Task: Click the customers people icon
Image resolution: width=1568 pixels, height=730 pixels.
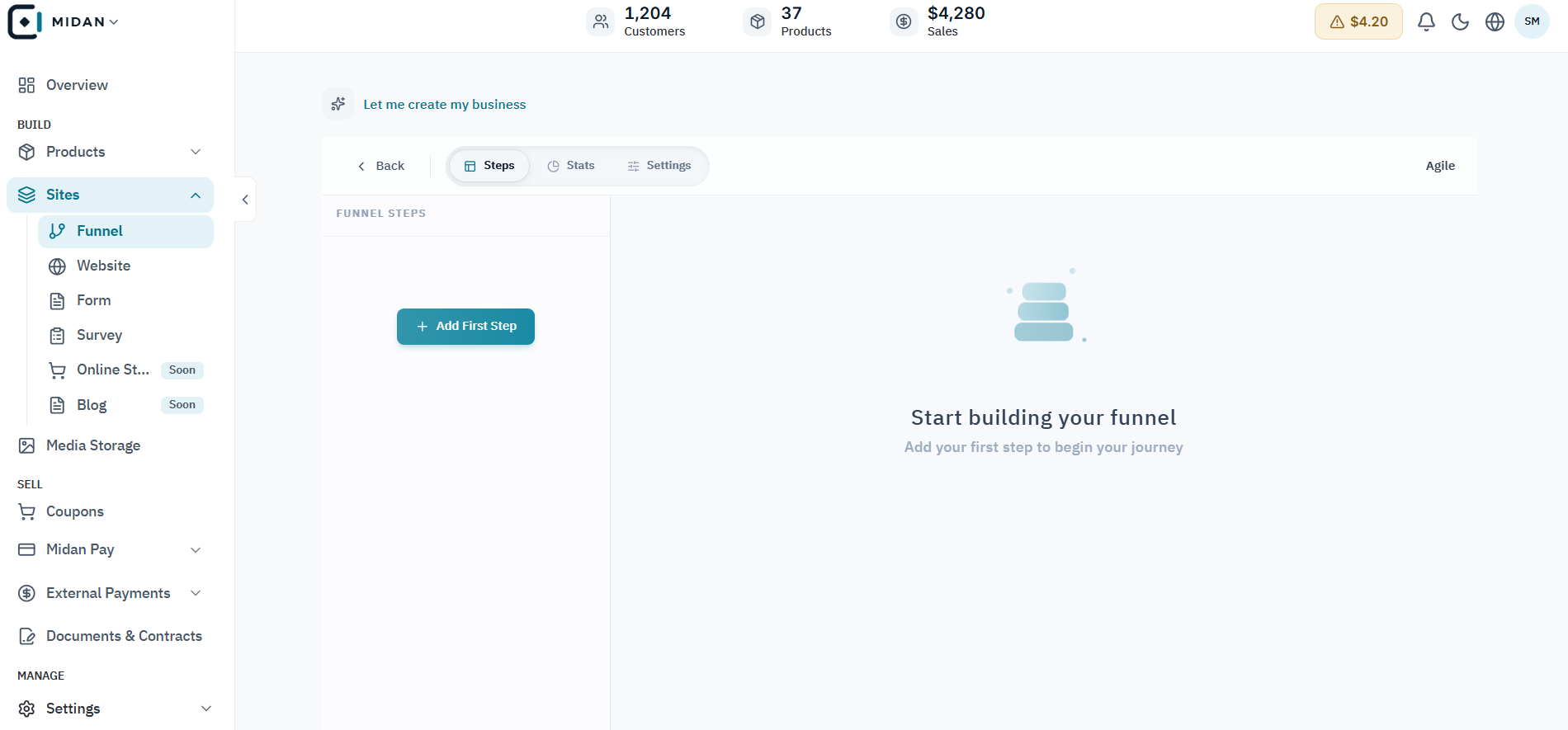Action: (601, 22)
